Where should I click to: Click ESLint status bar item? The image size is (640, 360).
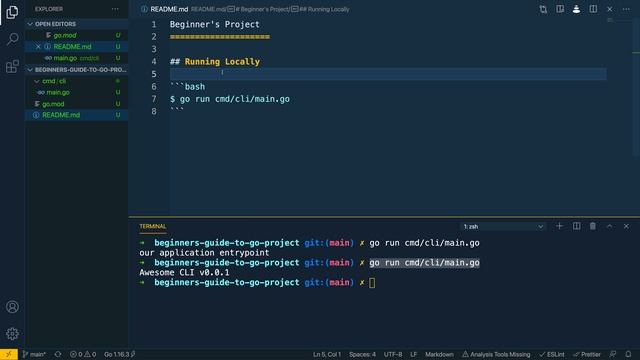point(552,354)
